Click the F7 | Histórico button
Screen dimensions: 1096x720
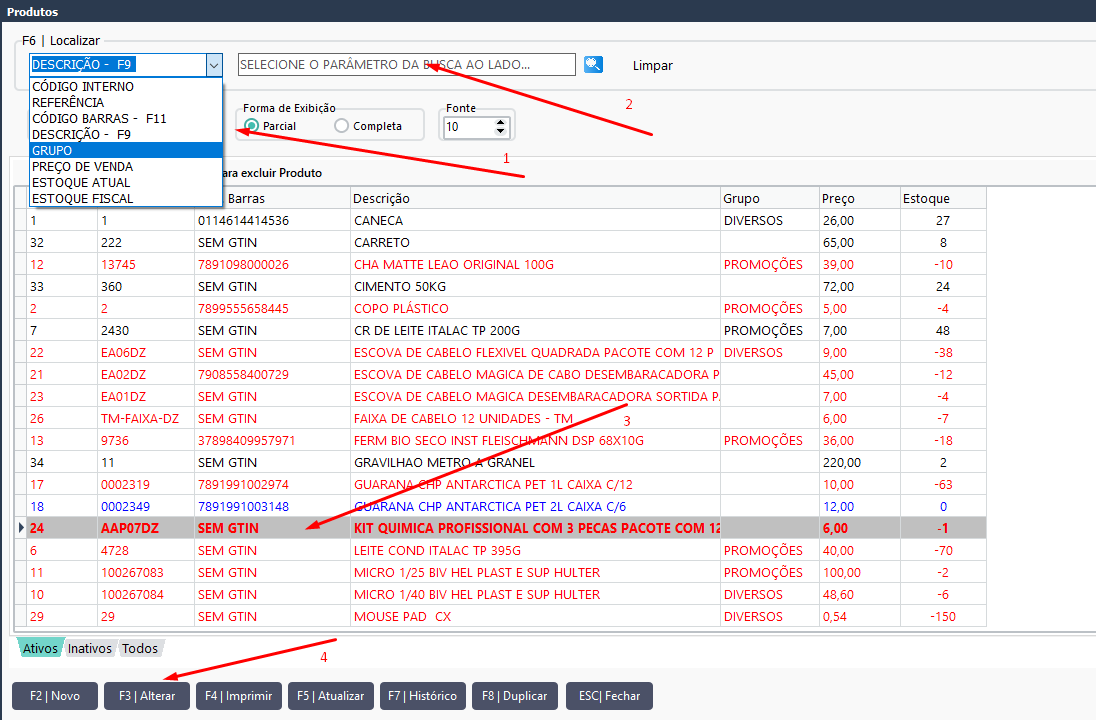tap(423, 696)
